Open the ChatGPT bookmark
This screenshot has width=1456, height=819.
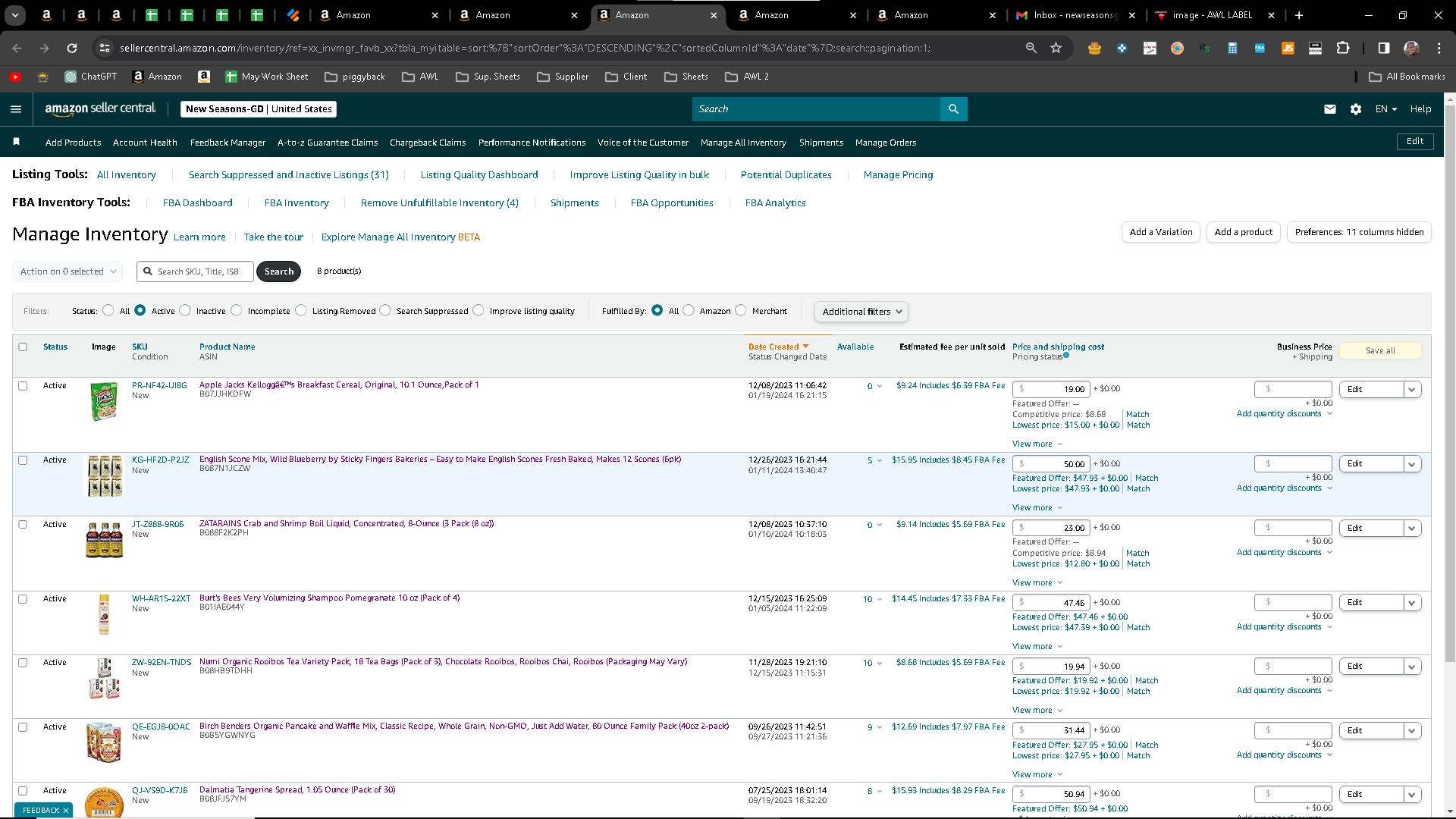tap(91, 77)
